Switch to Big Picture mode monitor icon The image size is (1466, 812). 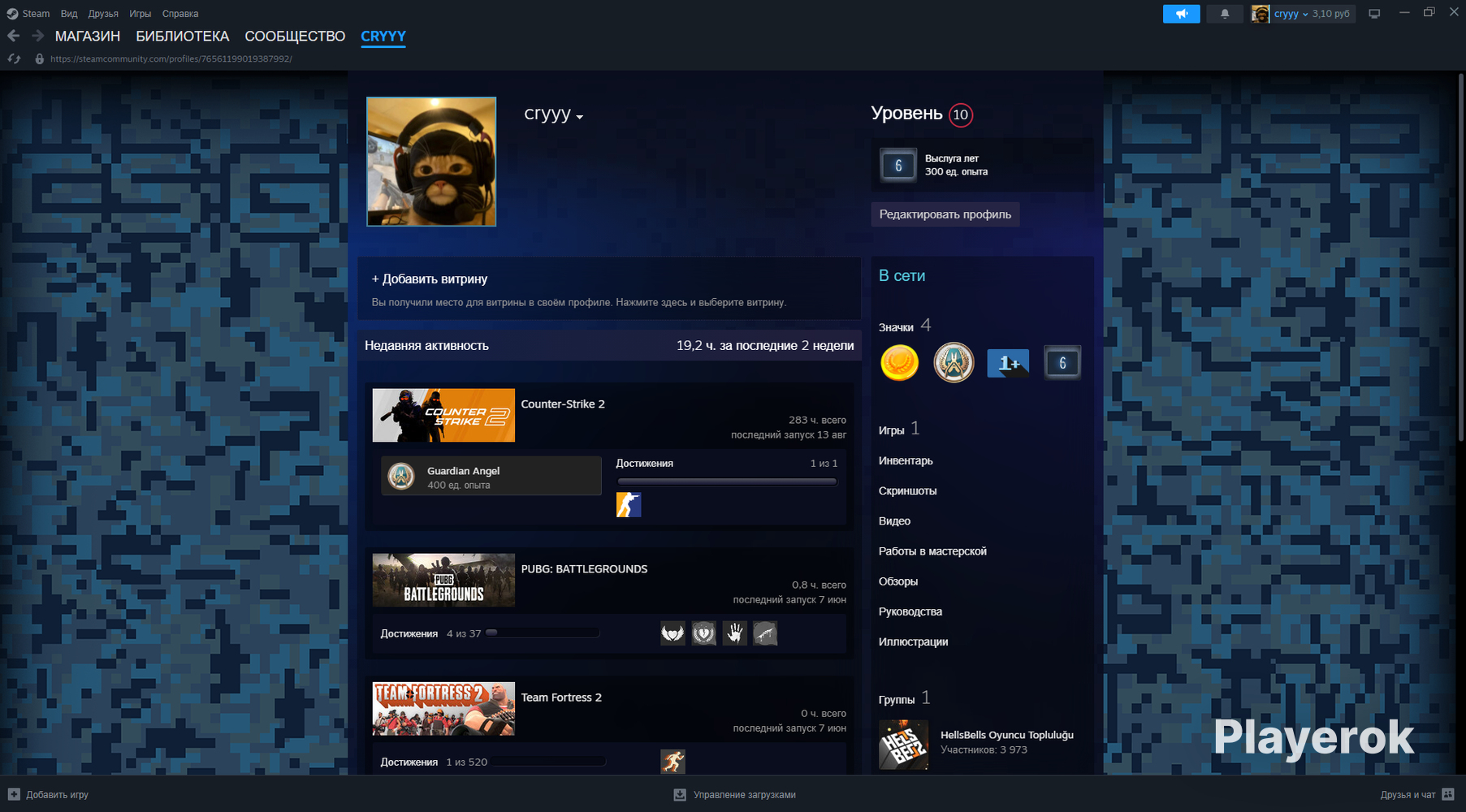pos(1374,14)
